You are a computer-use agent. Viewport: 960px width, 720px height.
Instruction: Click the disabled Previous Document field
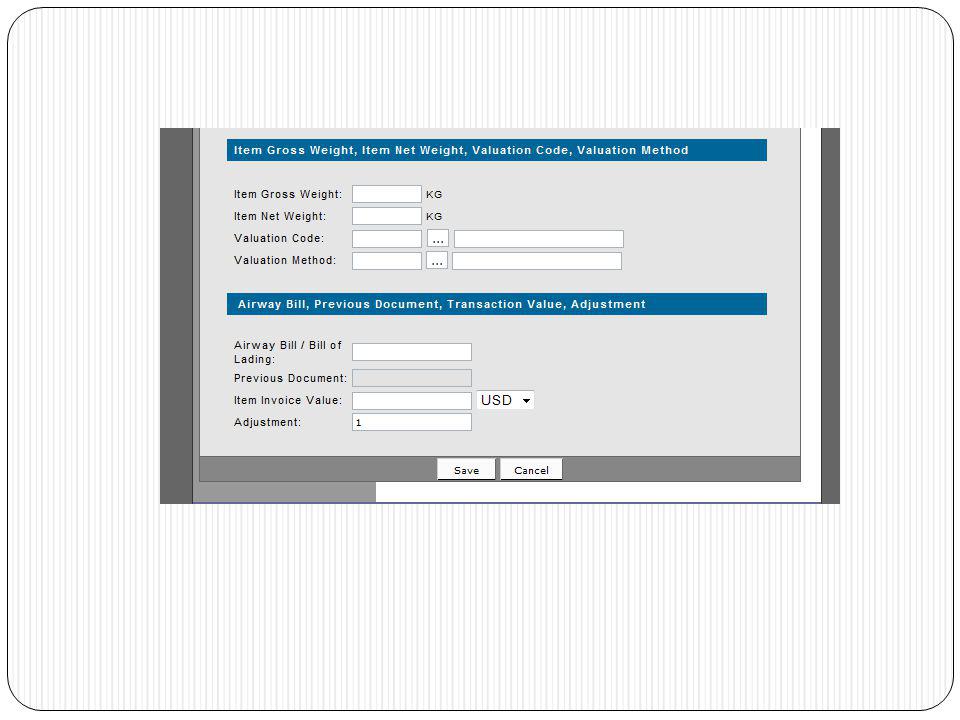pyautogui.click(x=411, y=378)
